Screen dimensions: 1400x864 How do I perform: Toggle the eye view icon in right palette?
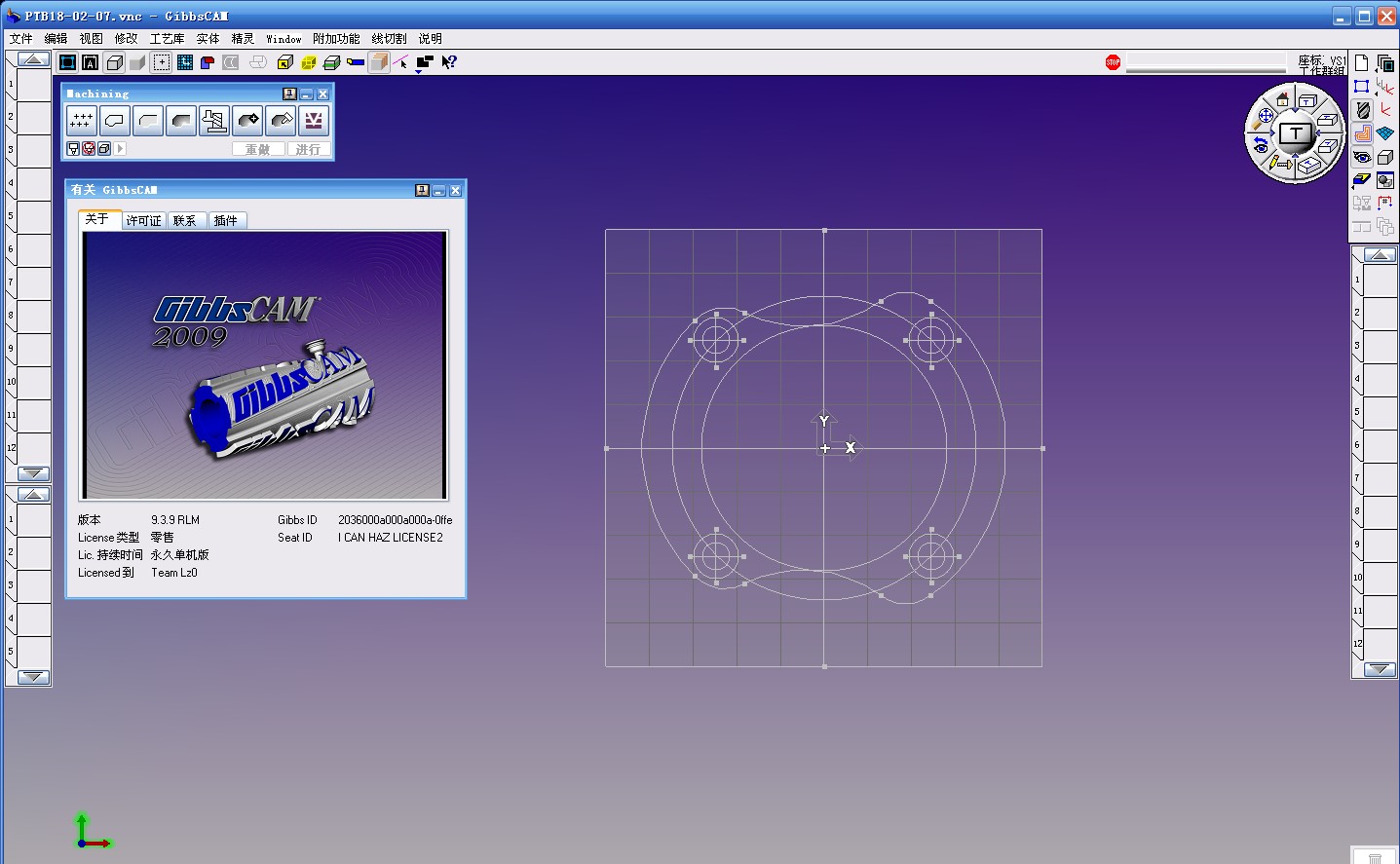point(1362,157)
